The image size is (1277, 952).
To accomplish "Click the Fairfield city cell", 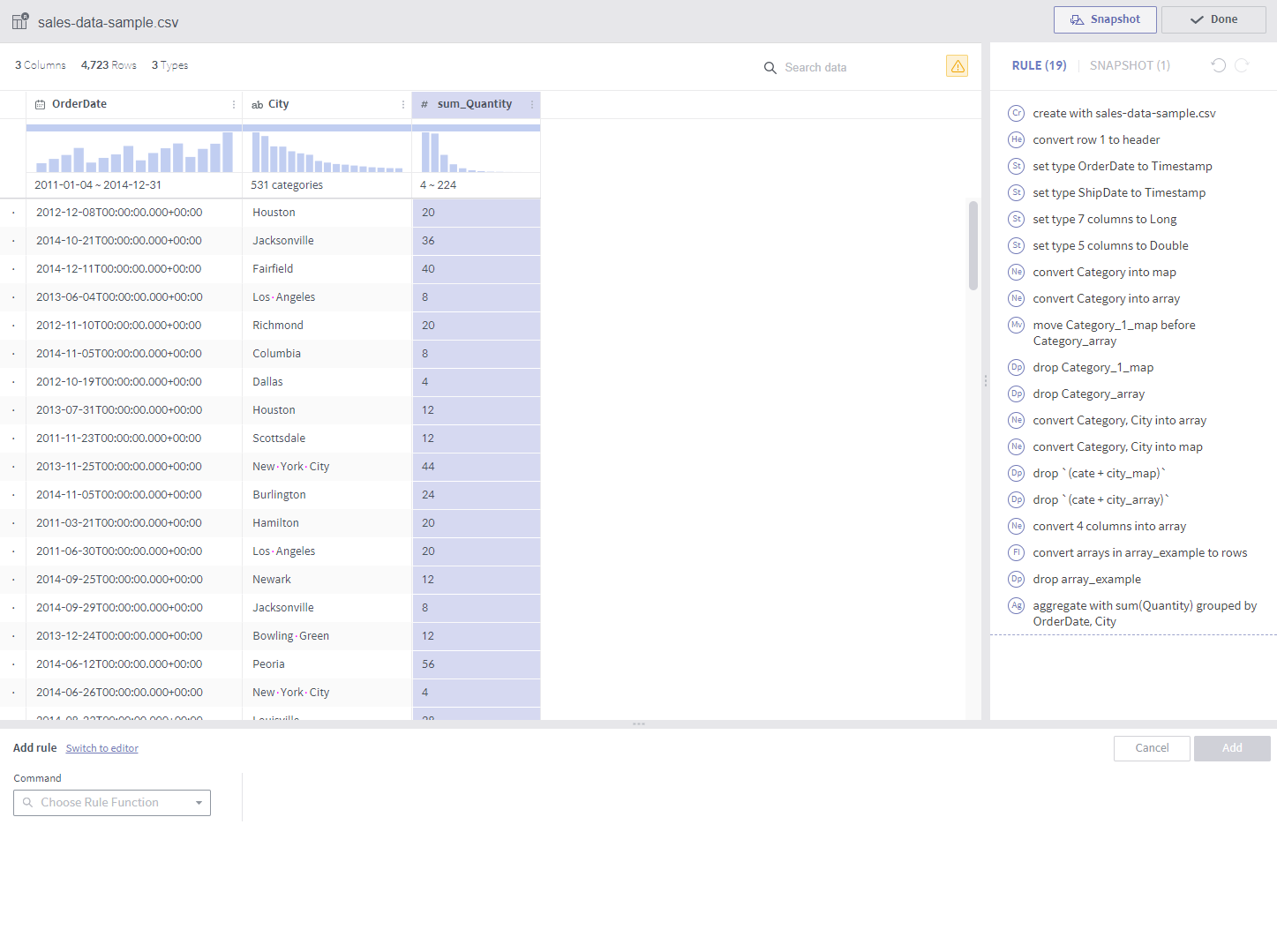I will point(327,269).
